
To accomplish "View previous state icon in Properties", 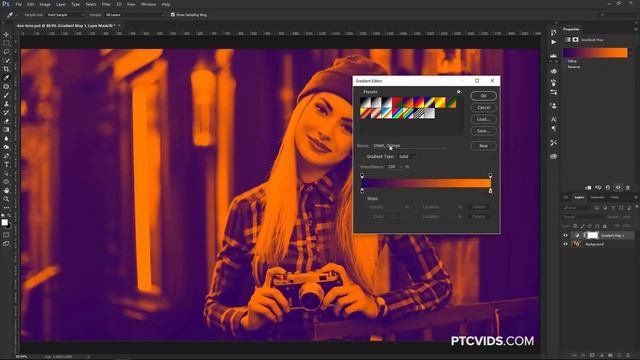I will pyautogui.click(x=598, y=187).
